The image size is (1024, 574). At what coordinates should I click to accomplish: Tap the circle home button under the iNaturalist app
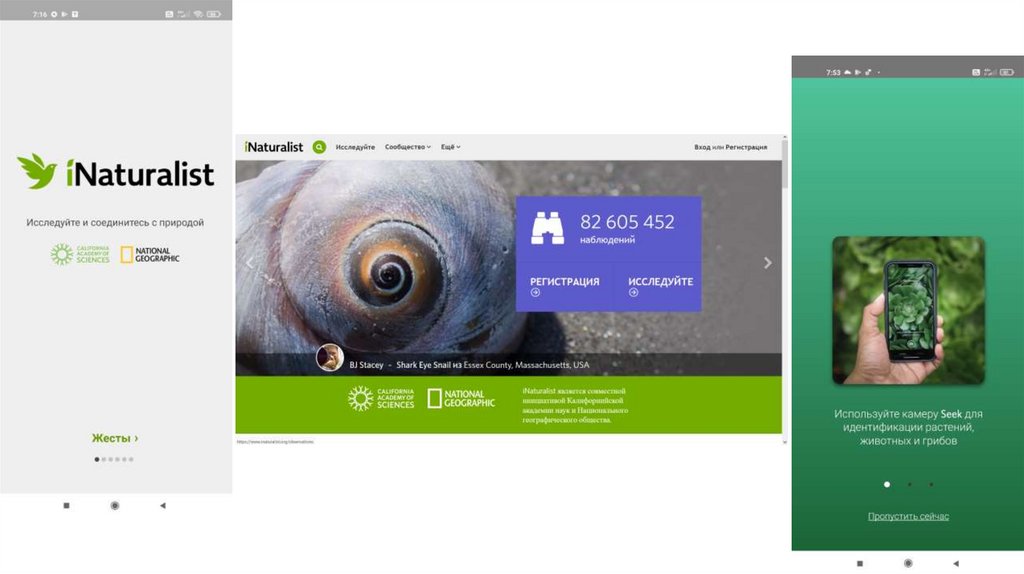coord(115,505)
